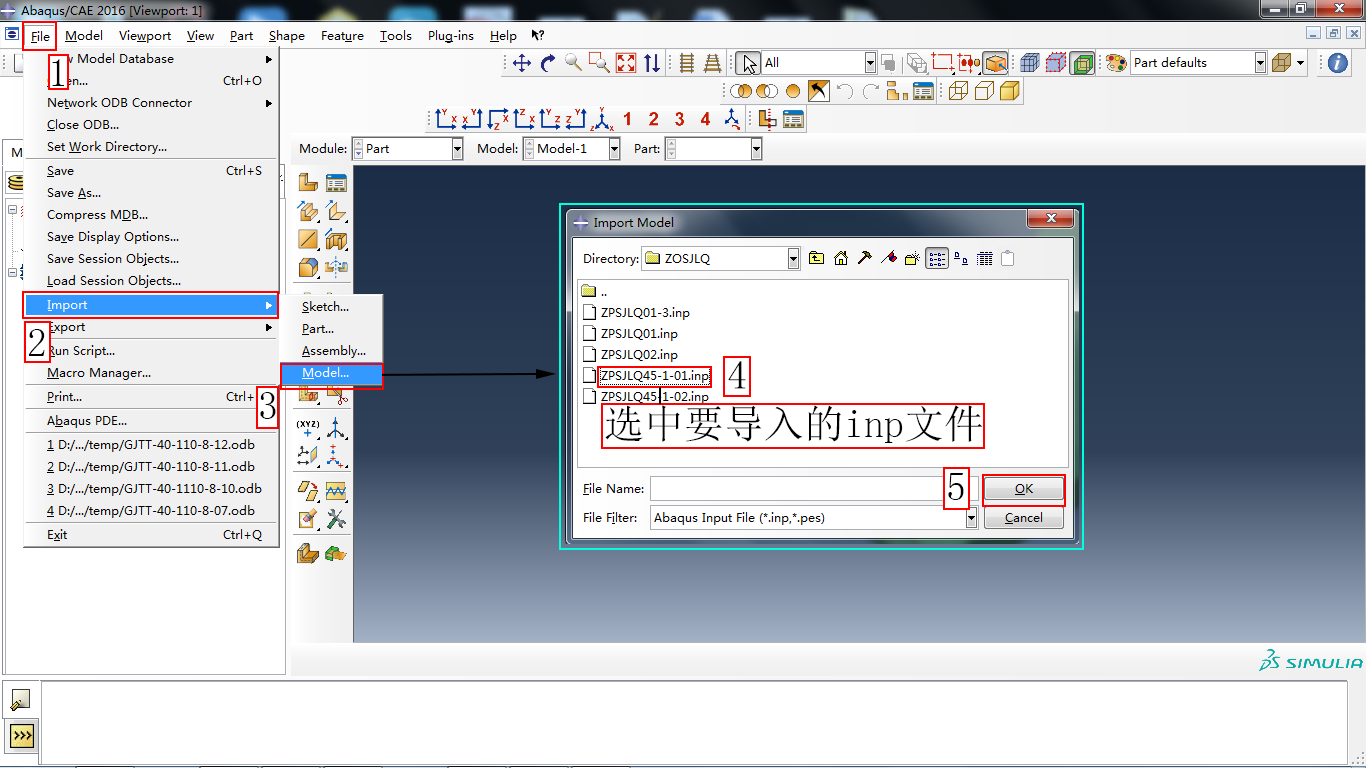Open the color palette icon beside Part defaults
This screenshot has height=768, width=1366.
(x=1116, y=63)
